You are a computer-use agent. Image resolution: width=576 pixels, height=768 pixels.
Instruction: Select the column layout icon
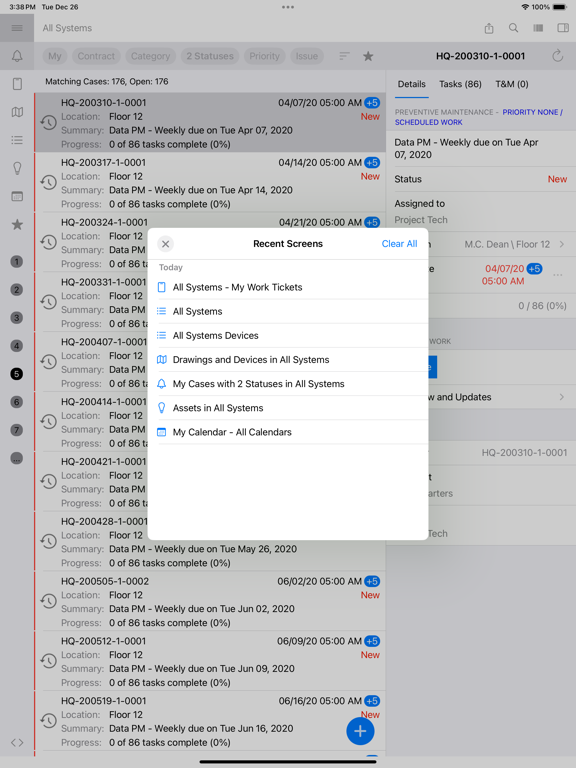coord(538,28)
